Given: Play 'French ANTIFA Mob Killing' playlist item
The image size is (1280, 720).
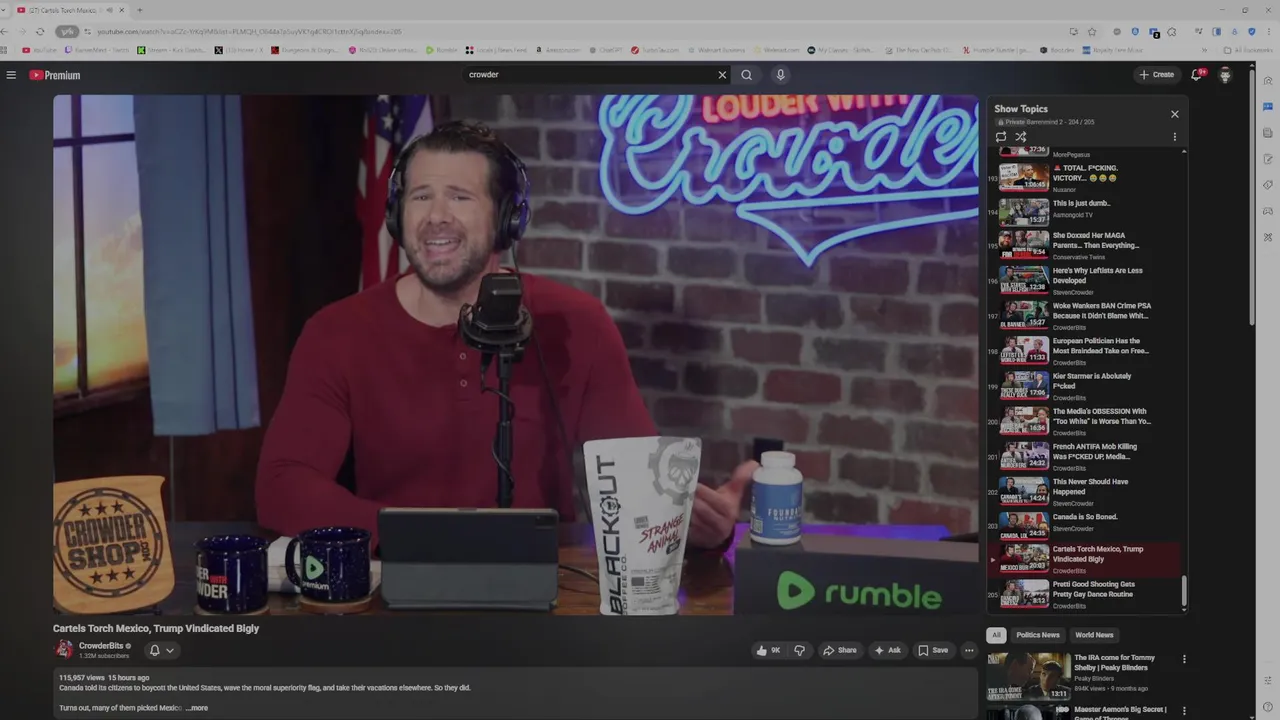Looking at the screenshot, I should (x=1084, y=456).
